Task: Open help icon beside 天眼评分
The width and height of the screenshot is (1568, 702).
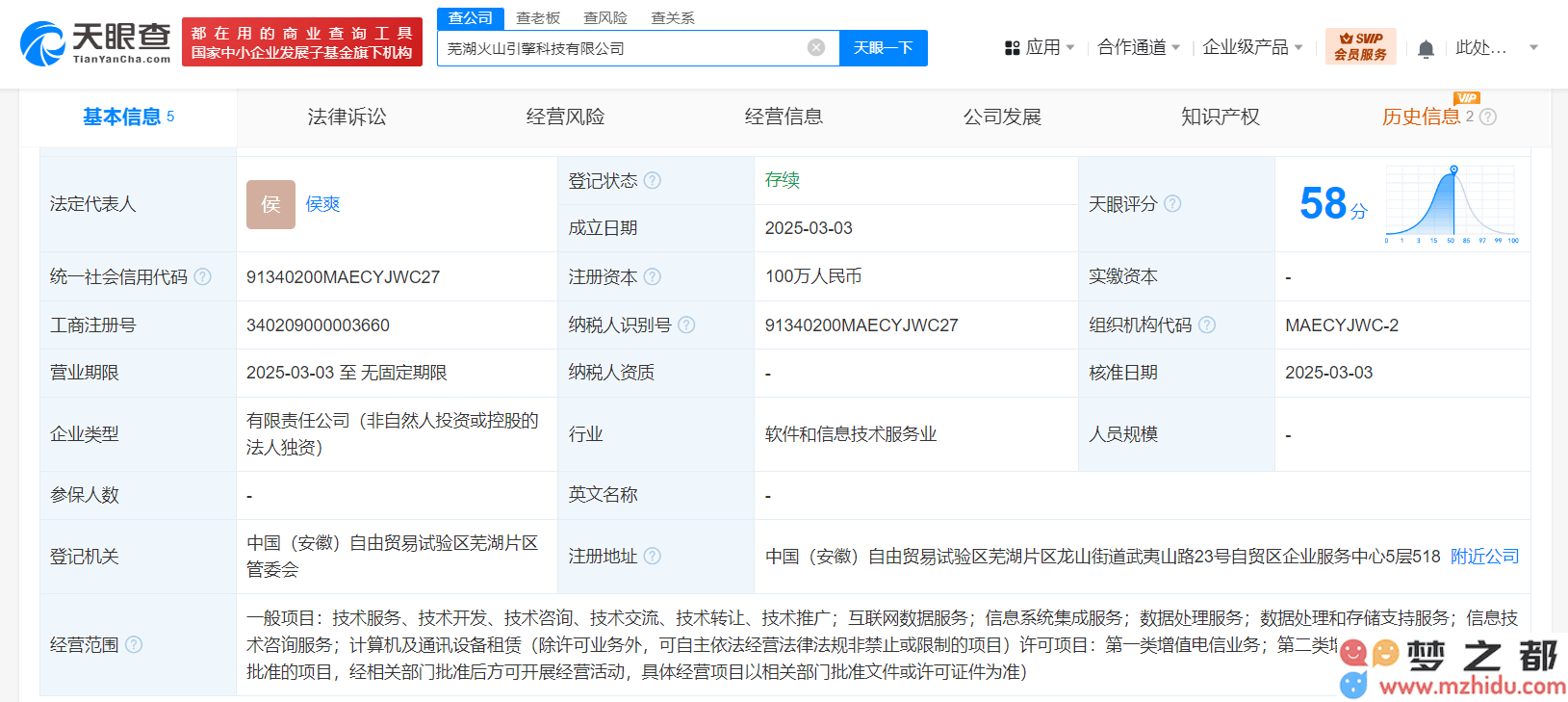Action: click(x=1172, y=203)
